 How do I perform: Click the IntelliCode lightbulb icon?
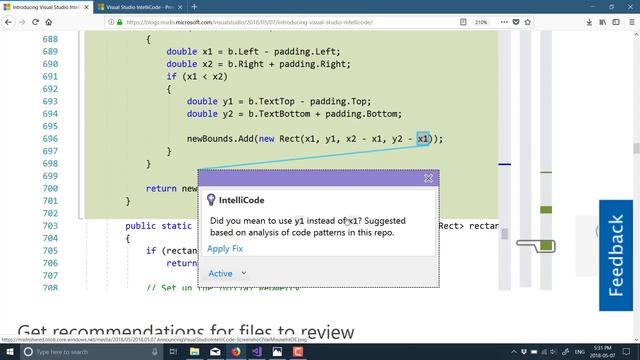pos(211,200)
